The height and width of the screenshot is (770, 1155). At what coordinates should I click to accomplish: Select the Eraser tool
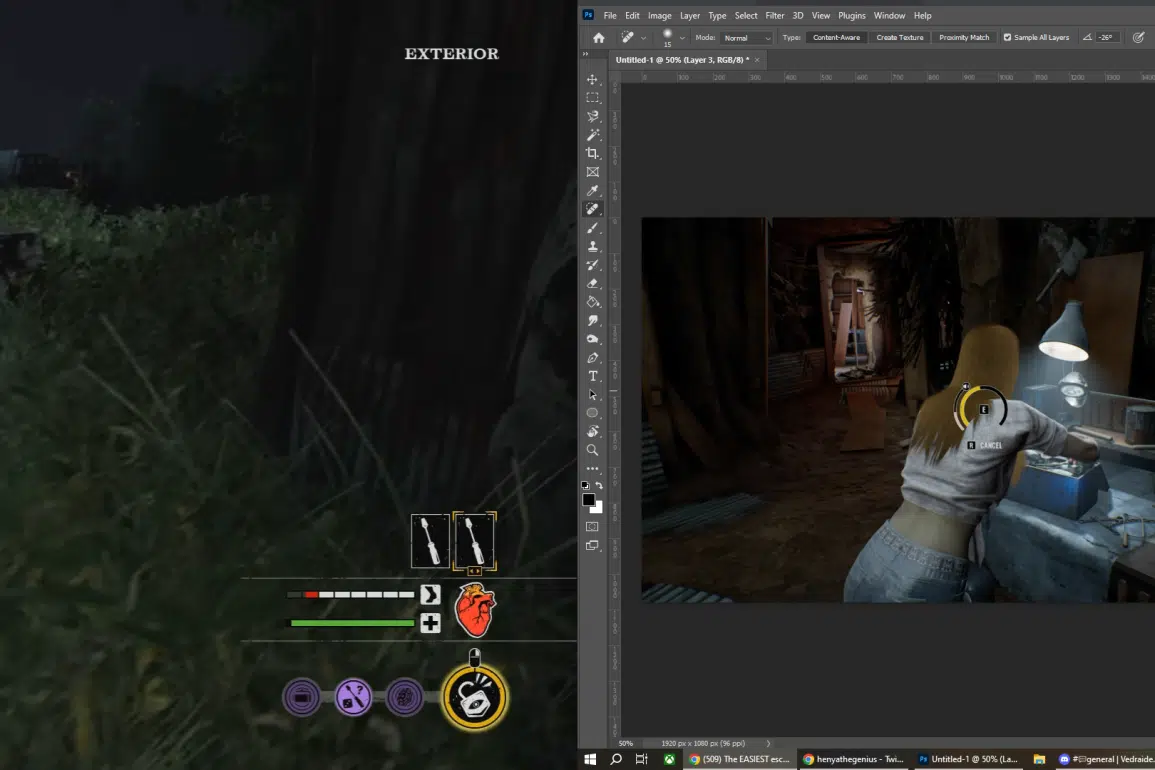592,283
